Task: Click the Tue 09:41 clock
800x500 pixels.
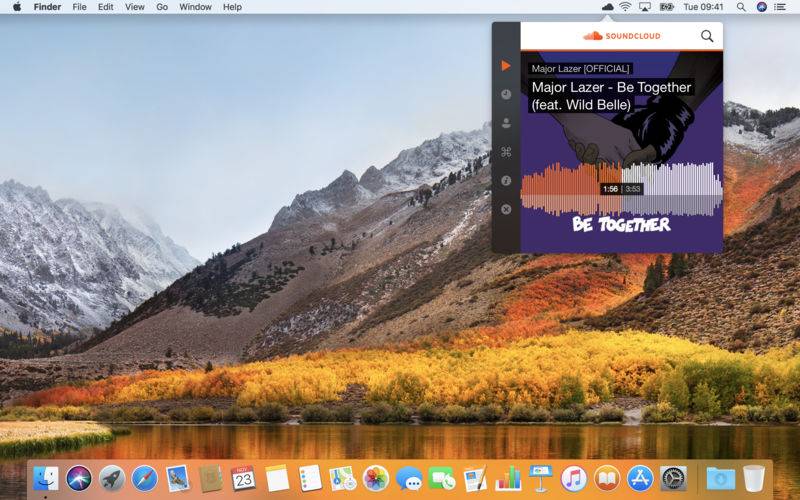Action: click(x=703, y=7)
